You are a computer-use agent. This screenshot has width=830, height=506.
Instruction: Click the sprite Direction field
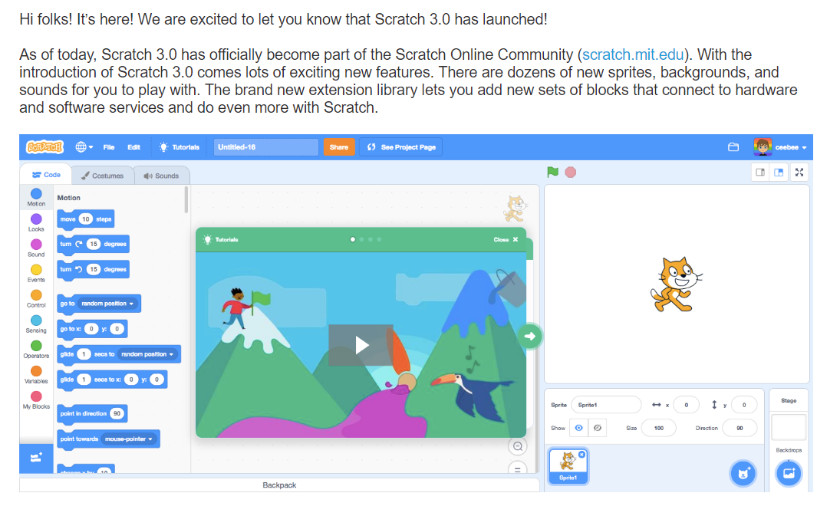pyautogui.click(x=739, y=428)
